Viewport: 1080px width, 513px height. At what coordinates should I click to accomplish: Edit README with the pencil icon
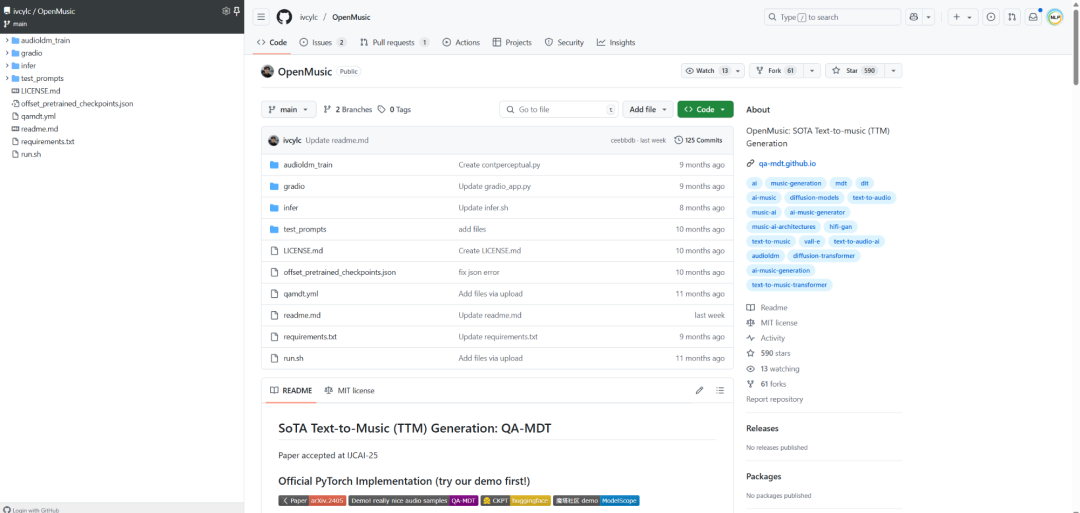[699, 390]
